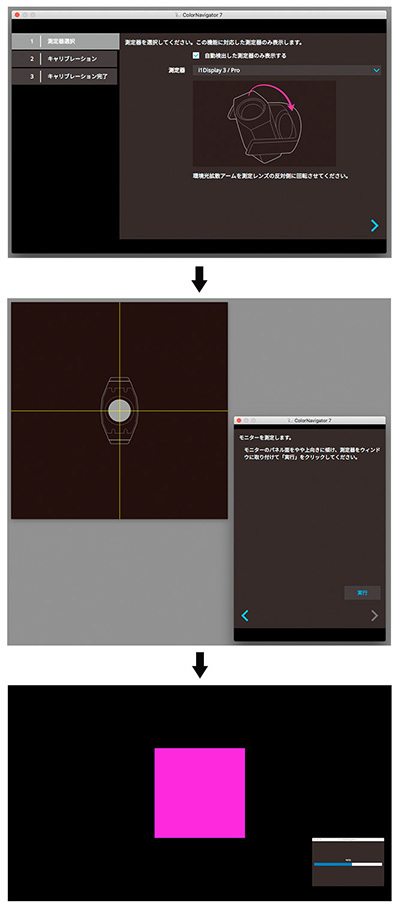Screen dimensions: 400x909
Task: Click the gray forward arrow in the measurement dialog
Action: (x=374, y=616)
